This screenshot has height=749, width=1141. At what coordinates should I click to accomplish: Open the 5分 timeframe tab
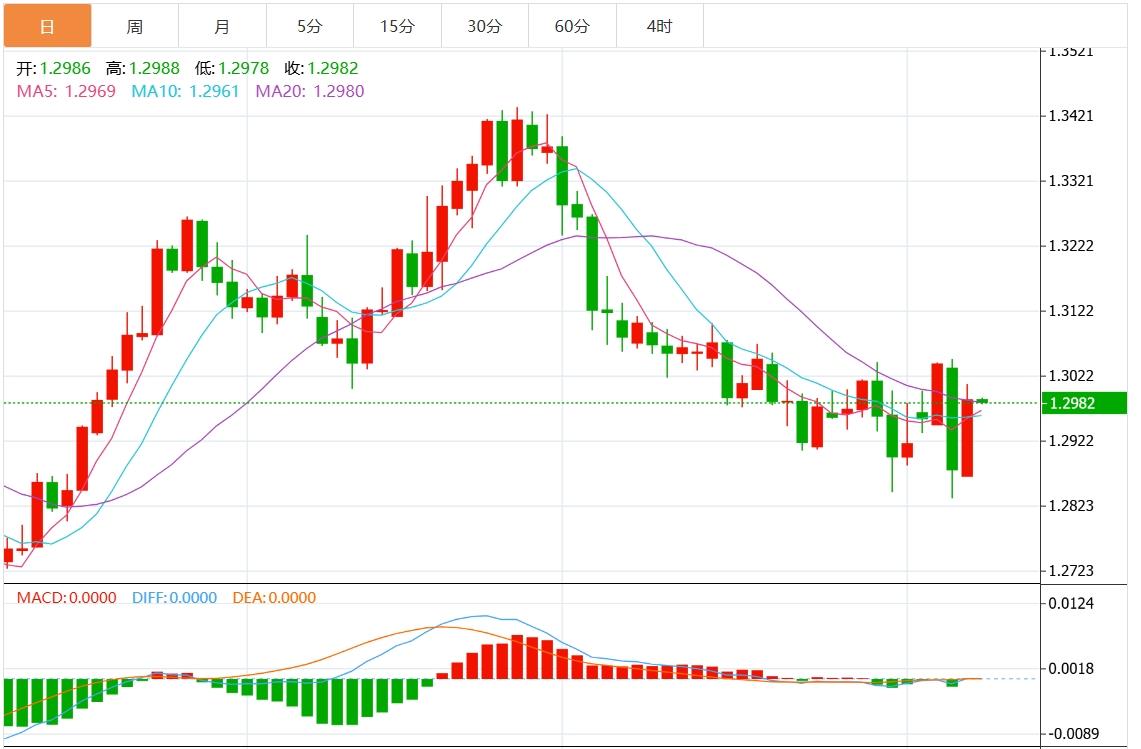(x=310, y=26)
